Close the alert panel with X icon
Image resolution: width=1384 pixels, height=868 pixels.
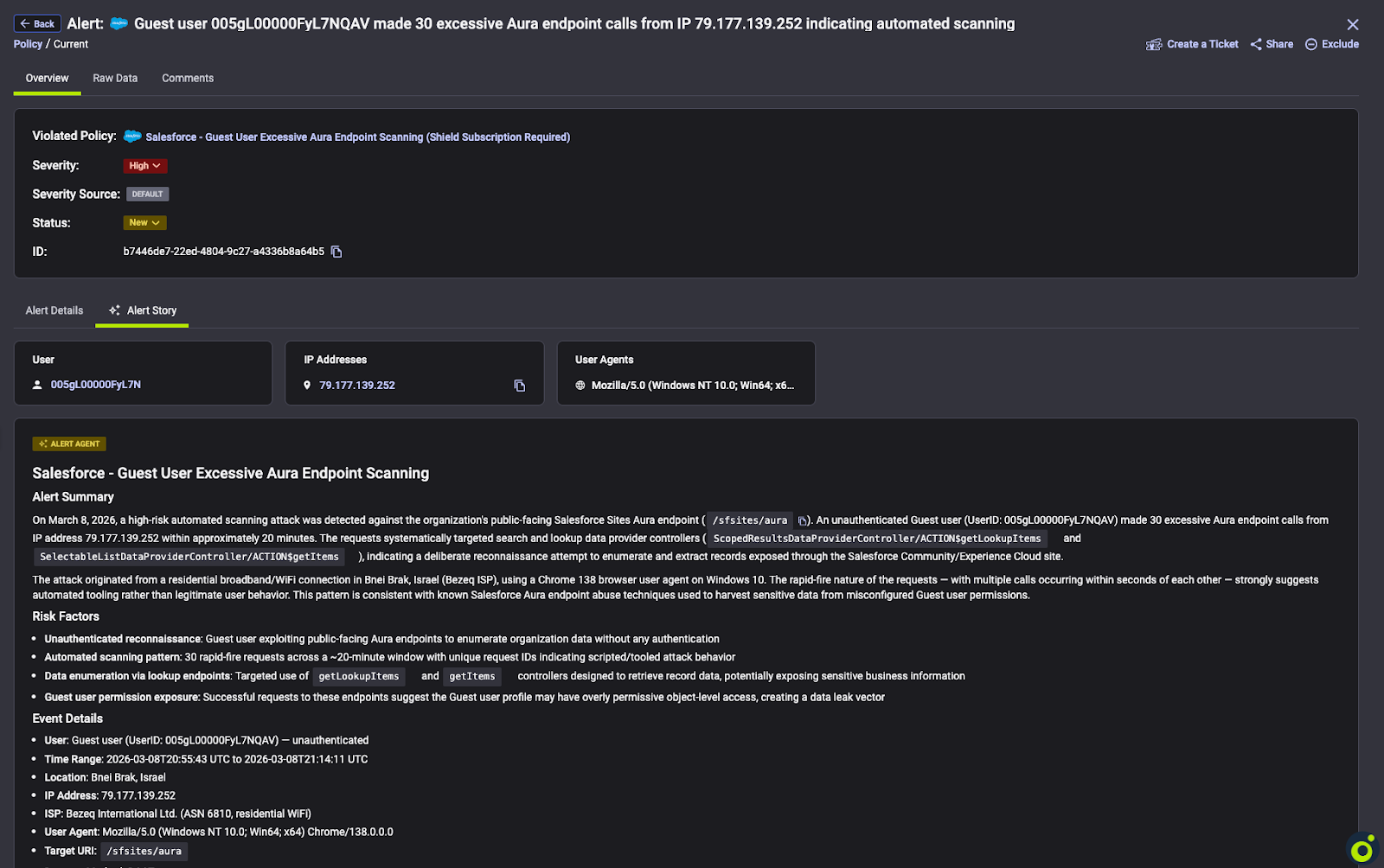point(1353,24)
